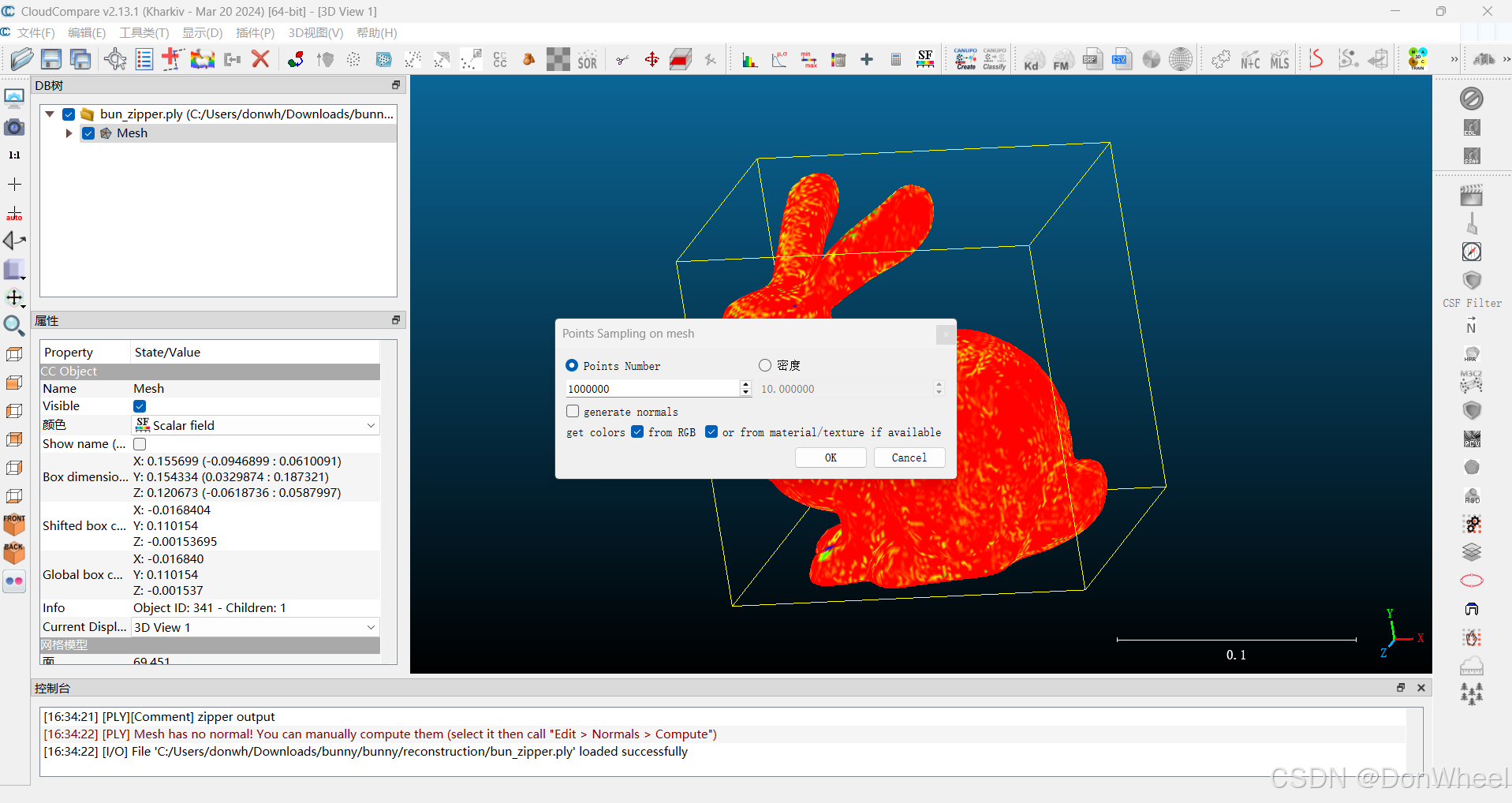Click the camera snapshot sidebar icon
The width and height of the screenshot is (1512, 803).
[x=14, y=127]
